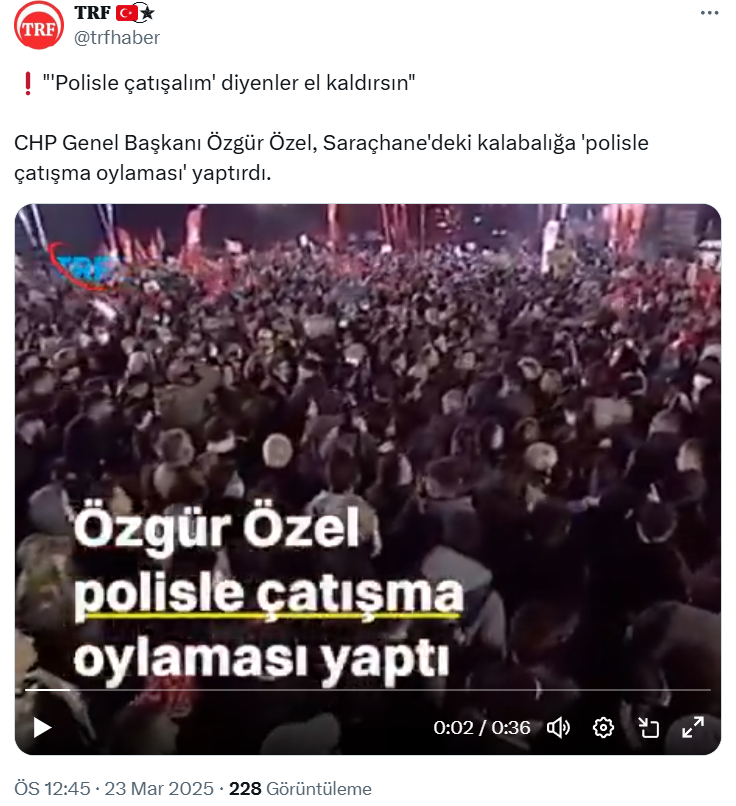Image resolution: width=736 pixels, height=806 pixels.
Task: Click the red exclamation mark emoji
Action: 28,83
